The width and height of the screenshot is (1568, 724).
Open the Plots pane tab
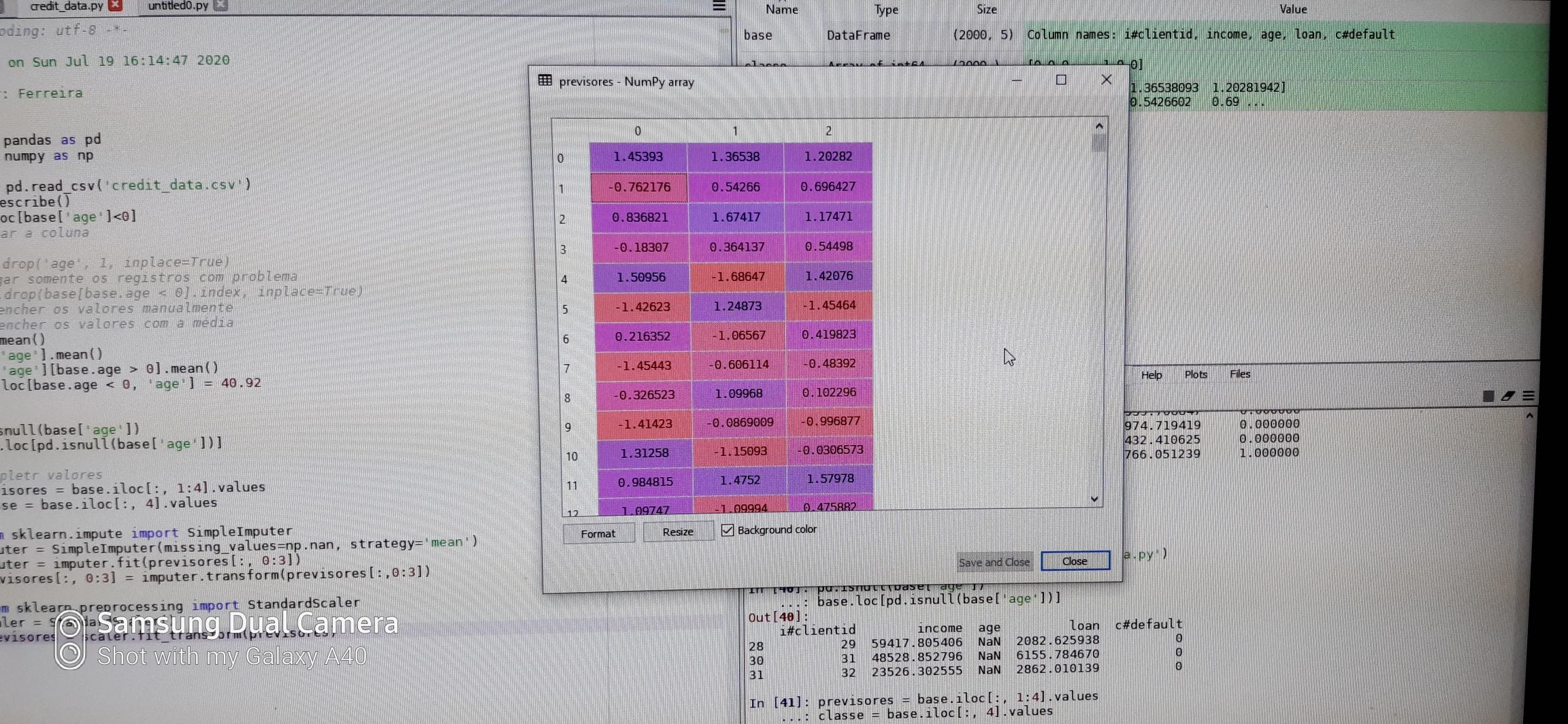(x=1196, y=374)
